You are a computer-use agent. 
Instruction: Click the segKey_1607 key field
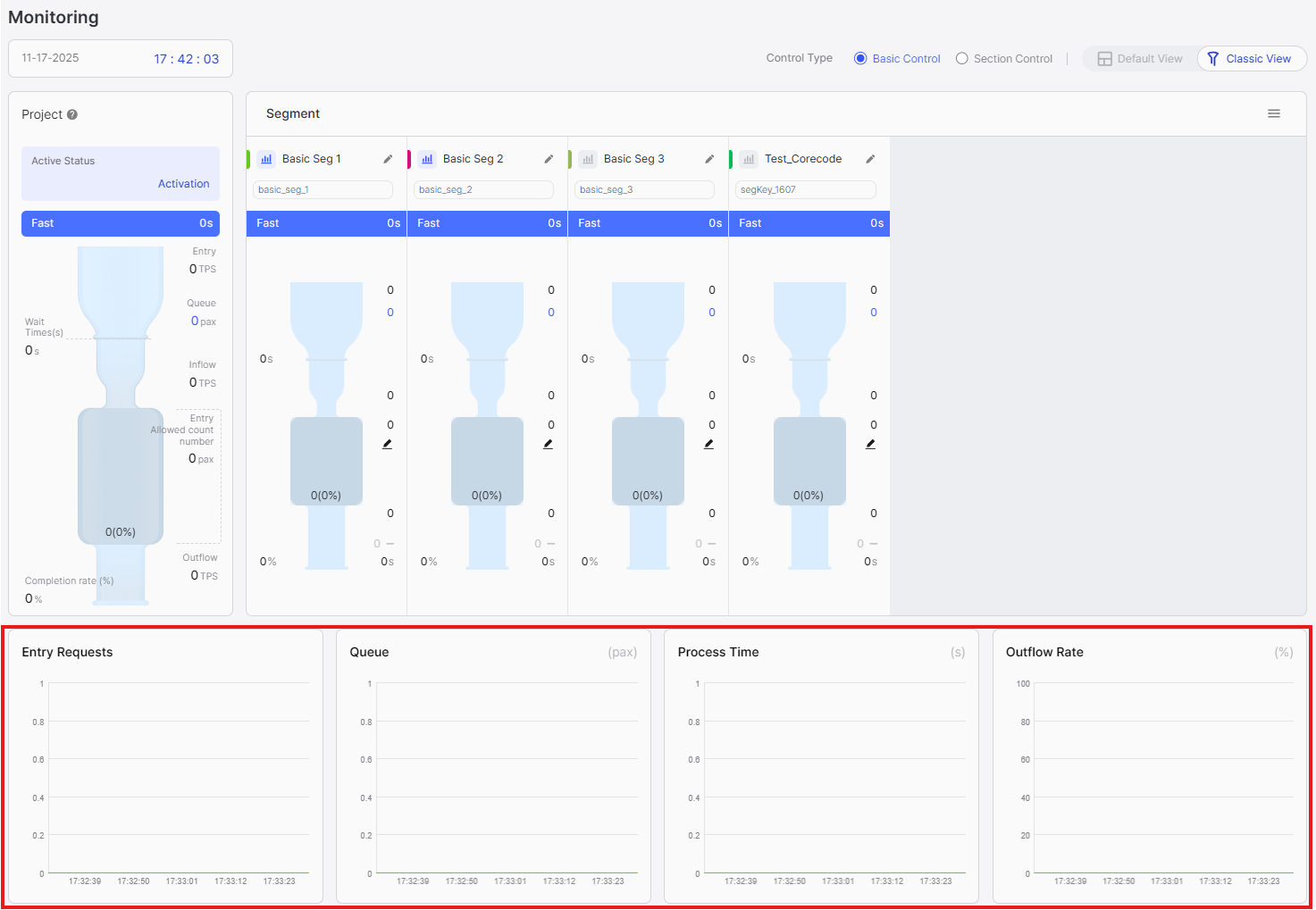[805, 189]
